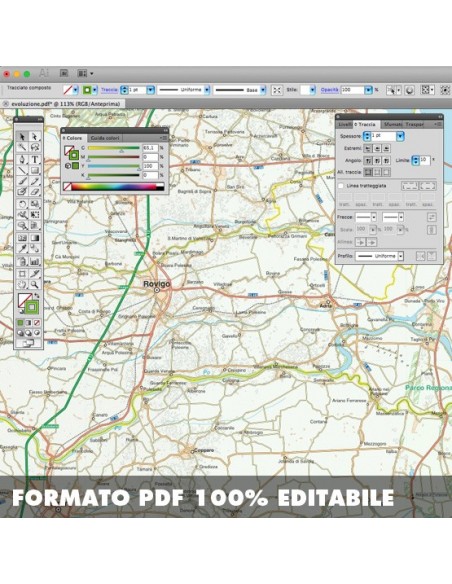Open the first Frecce arrowhead dropdown
Screen dimensions: 452x584
(x=374, y=217)
